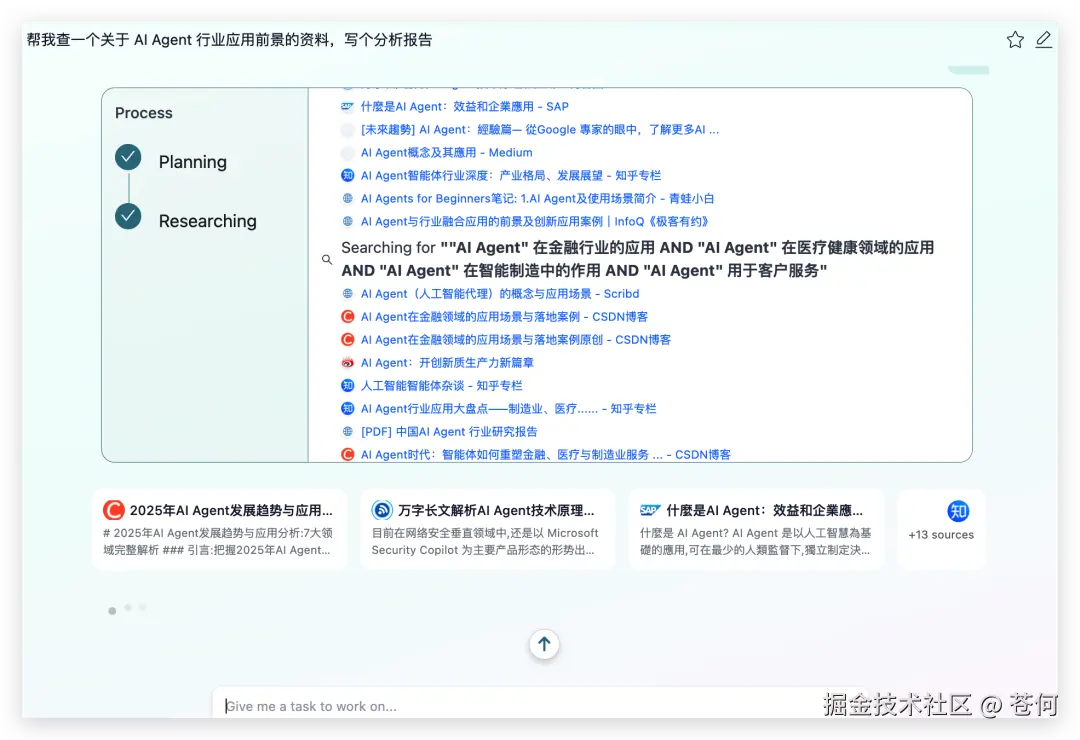Screen dimensions: 1080x740
Task: Click the conversation title 帮我查一个关于 AI Agent
Action: coord(229,40)
